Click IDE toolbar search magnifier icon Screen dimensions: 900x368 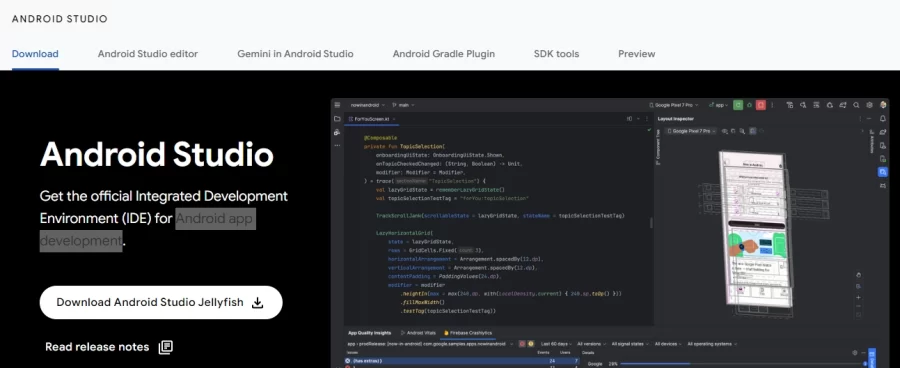856,105
